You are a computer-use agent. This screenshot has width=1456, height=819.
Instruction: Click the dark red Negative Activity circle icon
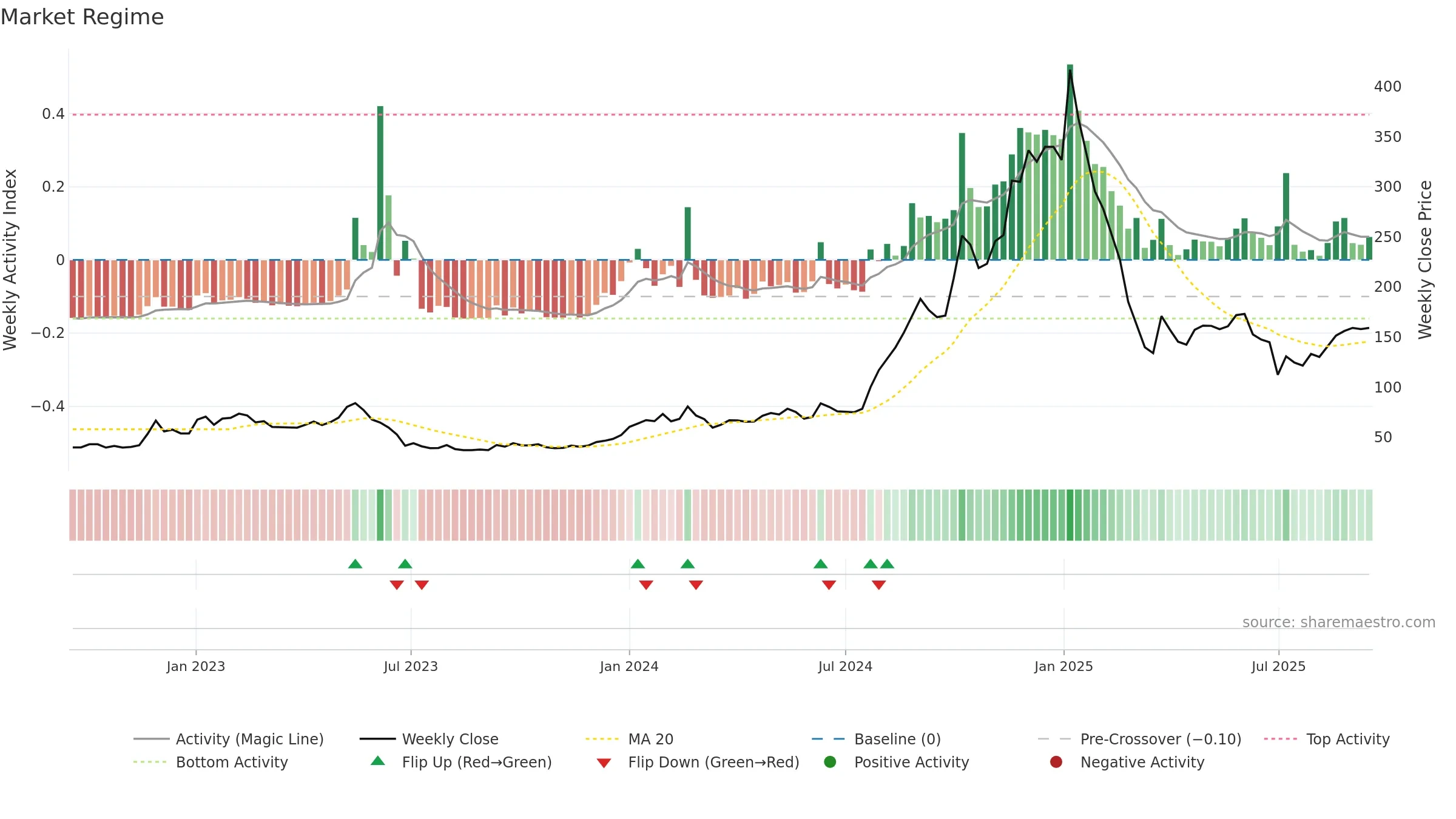tap(1056, 761)
